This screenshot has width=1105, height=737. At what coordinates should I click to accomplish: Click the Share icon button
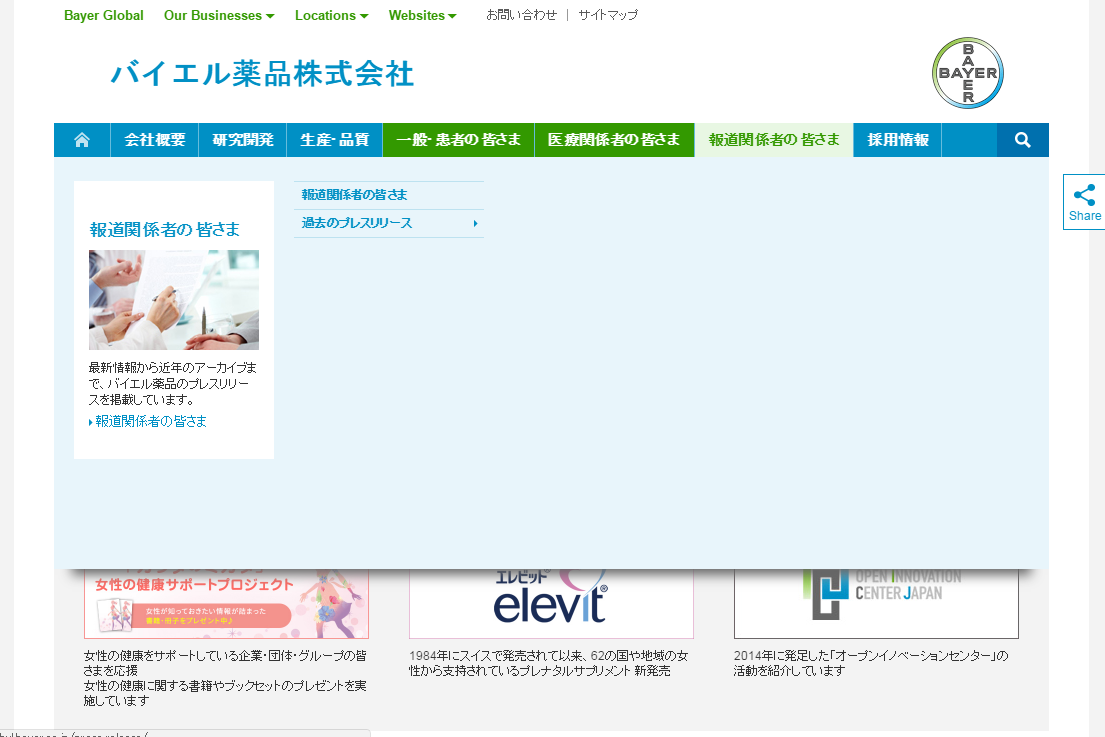1084,202
